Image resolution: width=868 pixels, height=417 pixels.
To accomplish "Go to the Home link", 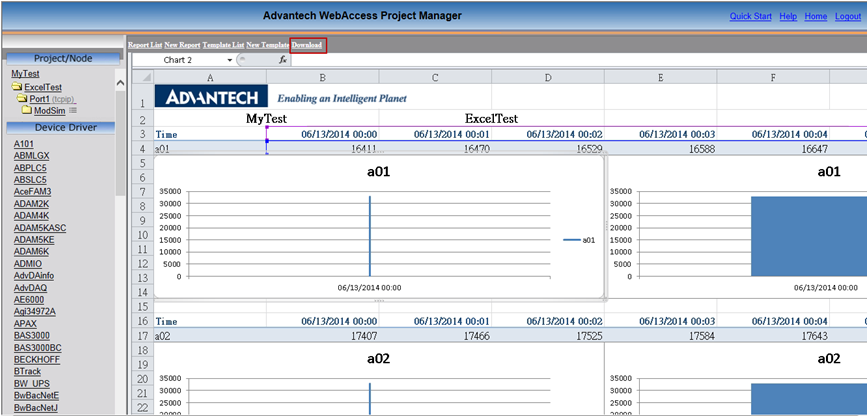I will [x=816, y=17].
